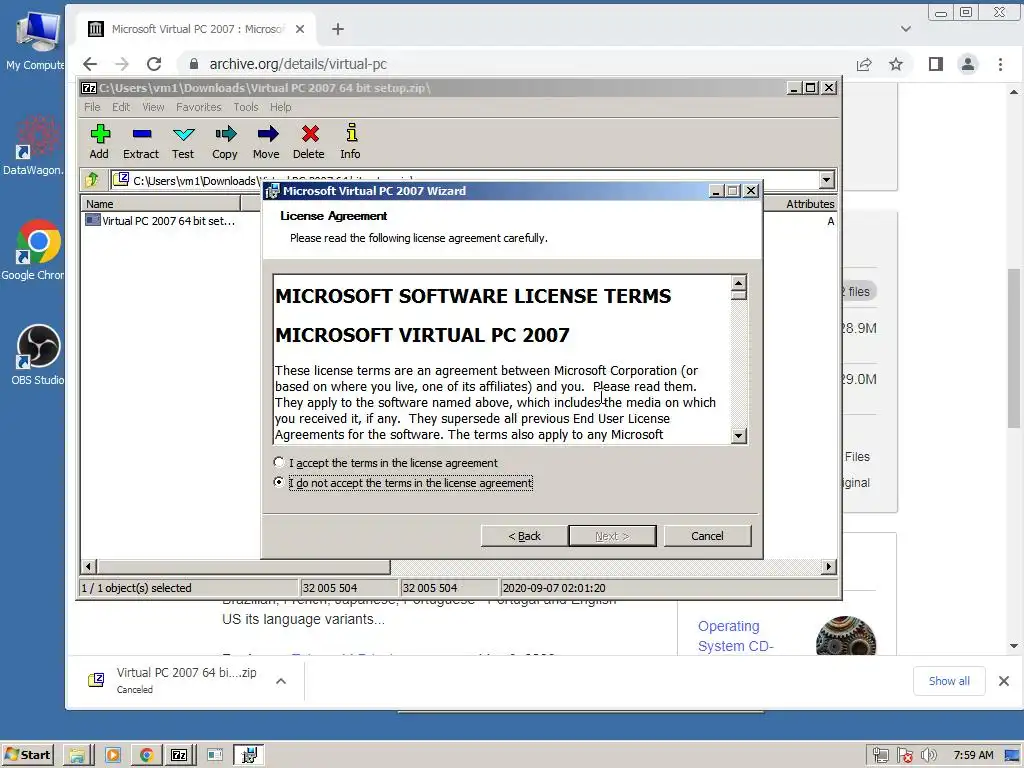Screen dimensions: 1024x768
Task: Open OBS Studio desktop shortcut
Action: point(37,355)
